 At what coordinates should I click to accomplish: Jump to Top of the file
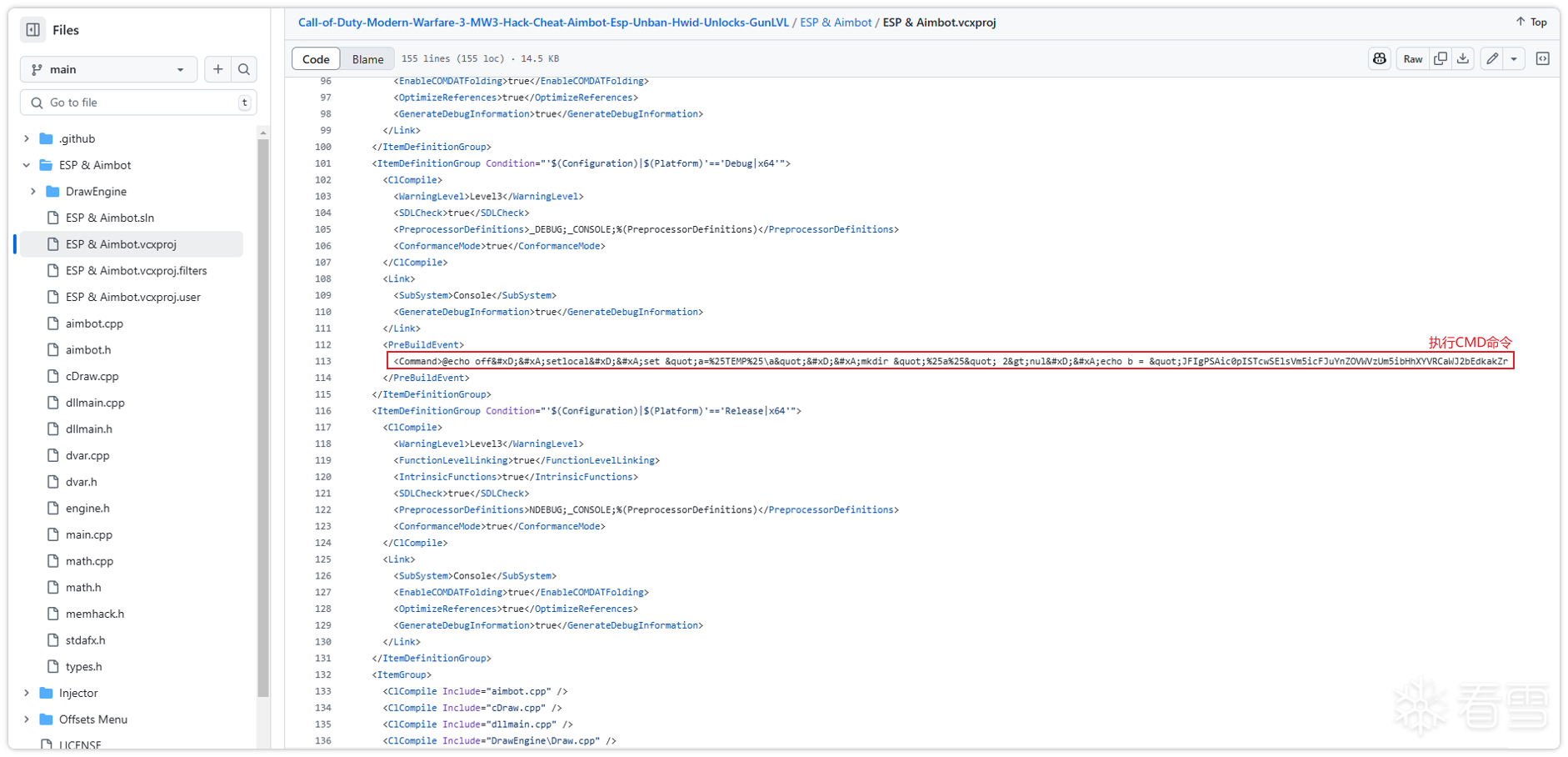point(1531,23)
